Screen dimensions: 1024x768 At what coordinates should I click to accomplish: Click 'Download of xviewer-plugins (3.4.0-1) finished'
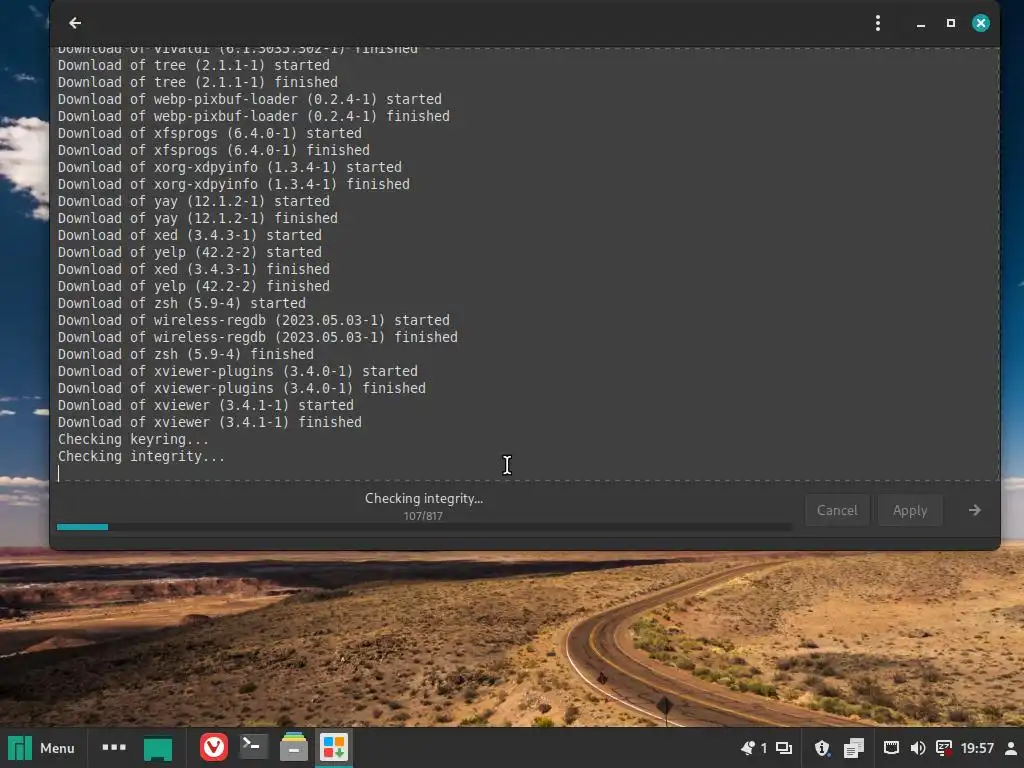[242, 389]
